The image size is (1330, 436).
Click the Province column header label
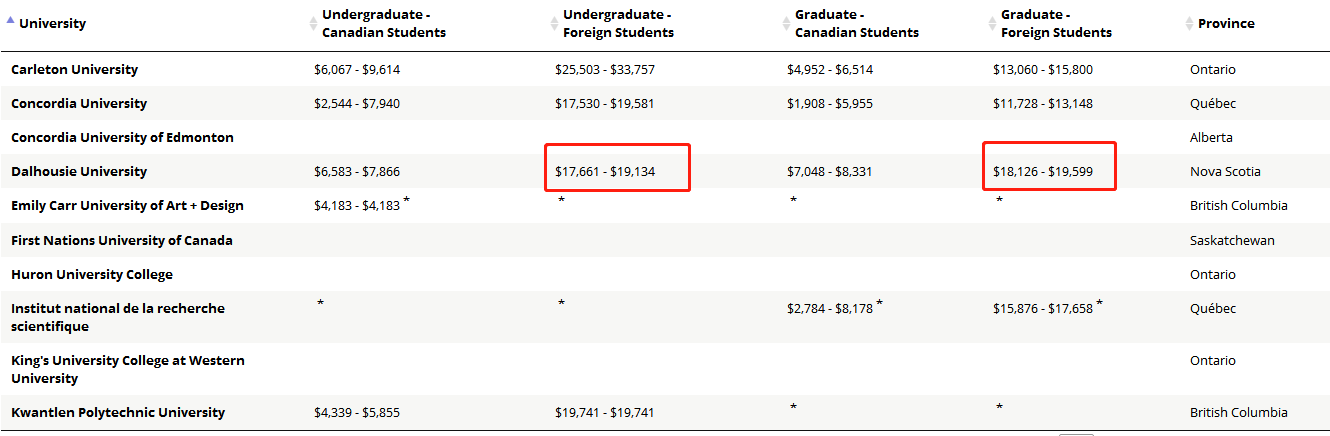click(1226, 23)
